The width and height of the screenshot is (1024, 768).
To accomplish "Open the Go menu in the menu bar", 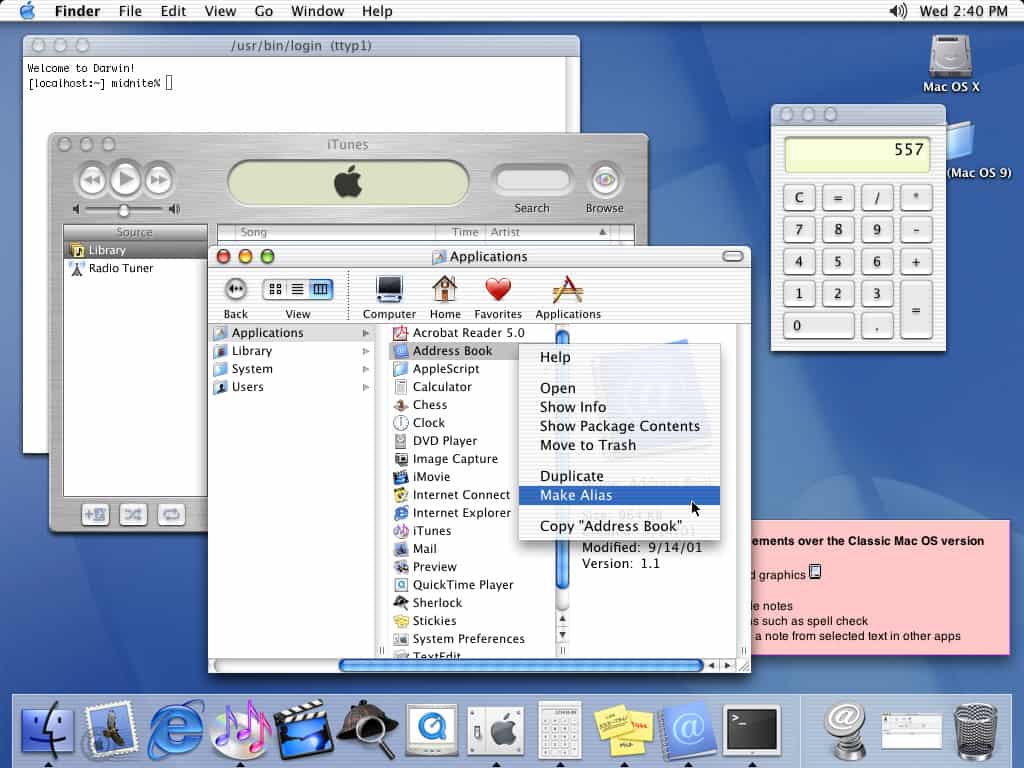I will pos(263,11).
